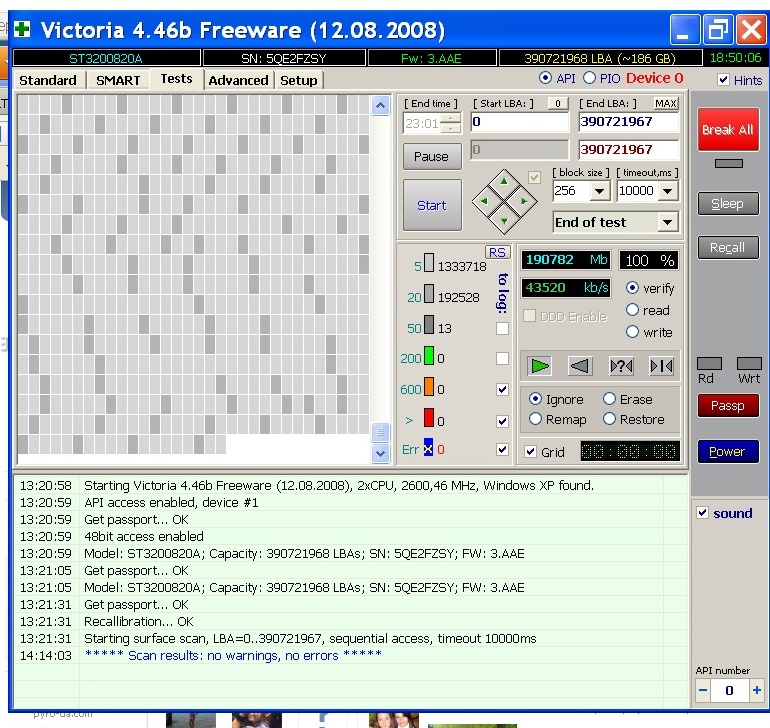Screen dimensions: 770x728
Task: Click the green play scan button
Action: [x=539, y=366]
